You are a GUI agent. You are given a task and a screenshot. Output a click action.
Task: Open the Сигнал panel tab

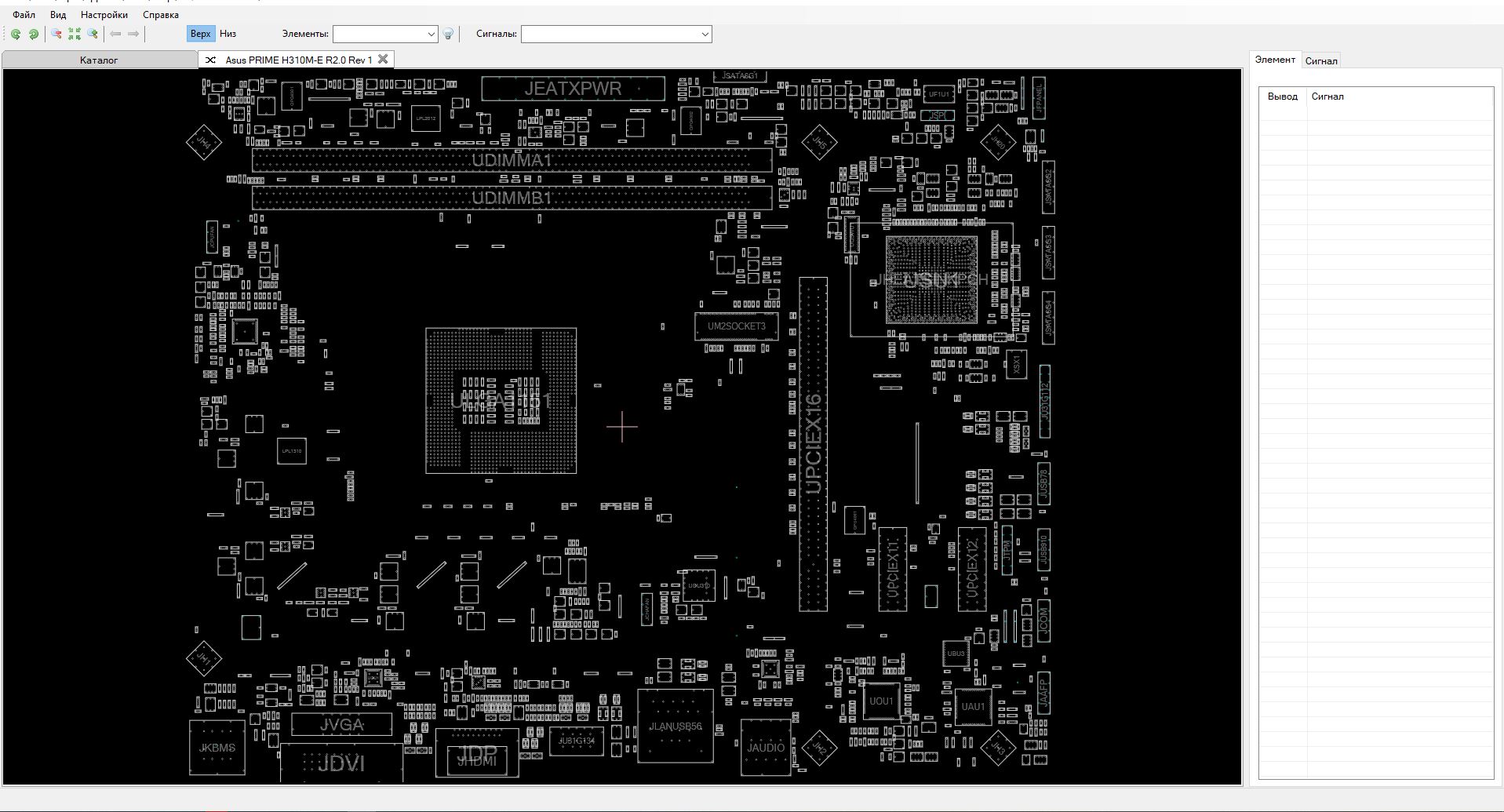(1321, 60)
